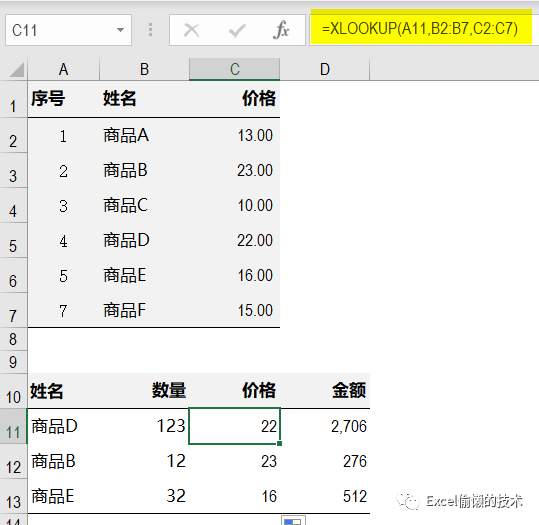
Task: Select row 13 header
Action: tap(13, 497)
